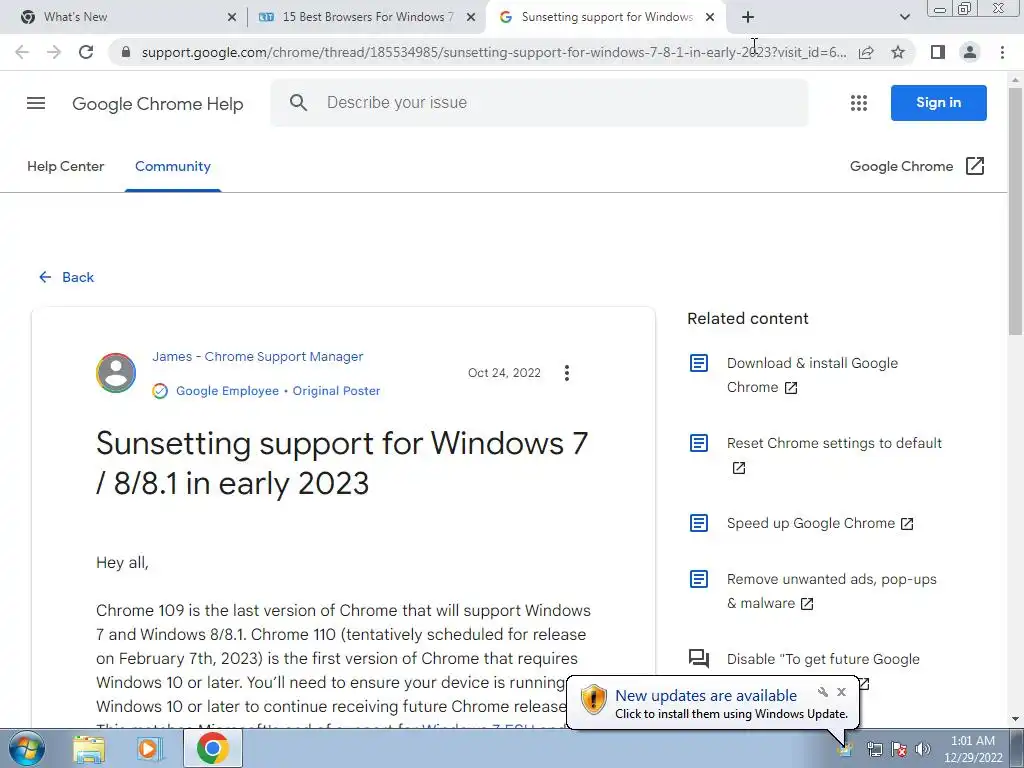Expand the tab search chevron
The width and height of the screenshot is (1024, 768).
[x=904, y=17]
